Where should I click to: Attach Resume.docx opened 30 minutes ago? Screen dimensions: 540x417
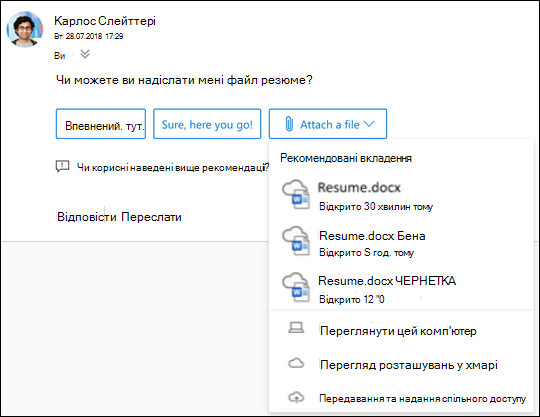point(401,196)
